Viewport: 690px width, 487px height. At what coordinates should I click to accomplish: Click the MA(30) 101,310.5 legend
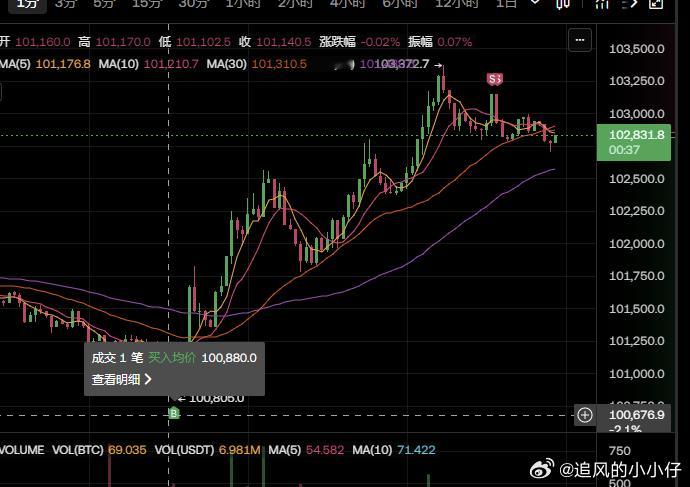click(257, 64)
